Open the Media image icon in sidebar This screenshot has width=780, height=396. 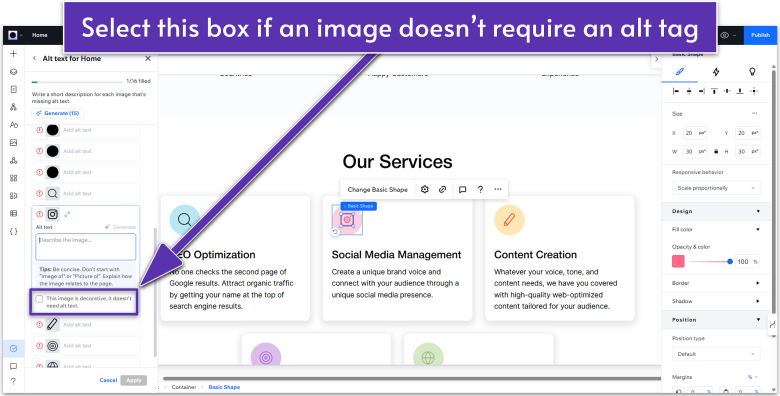coord(13,143)
